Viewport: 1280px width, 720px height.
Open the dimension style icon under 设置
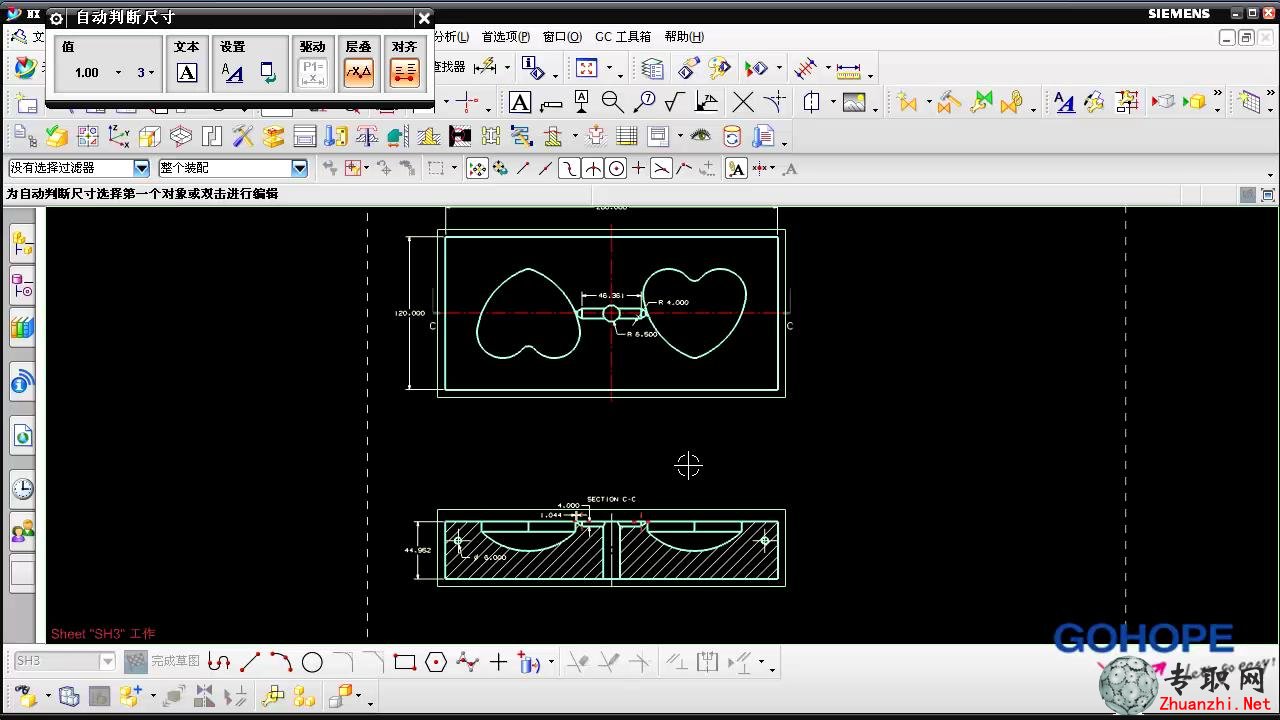[x=233, y=73]
